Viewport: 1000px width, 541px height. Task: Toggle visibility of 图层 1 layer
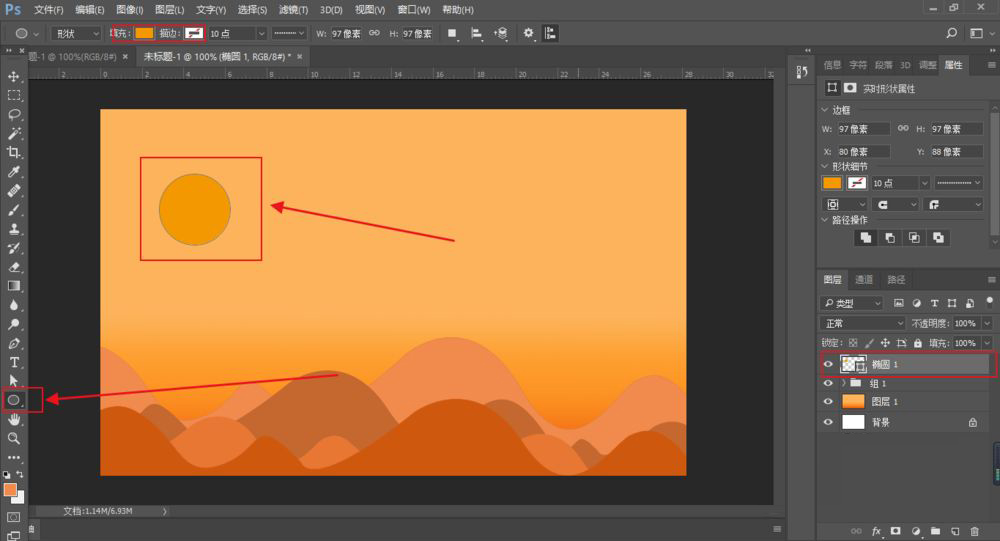tap(828, 402)
